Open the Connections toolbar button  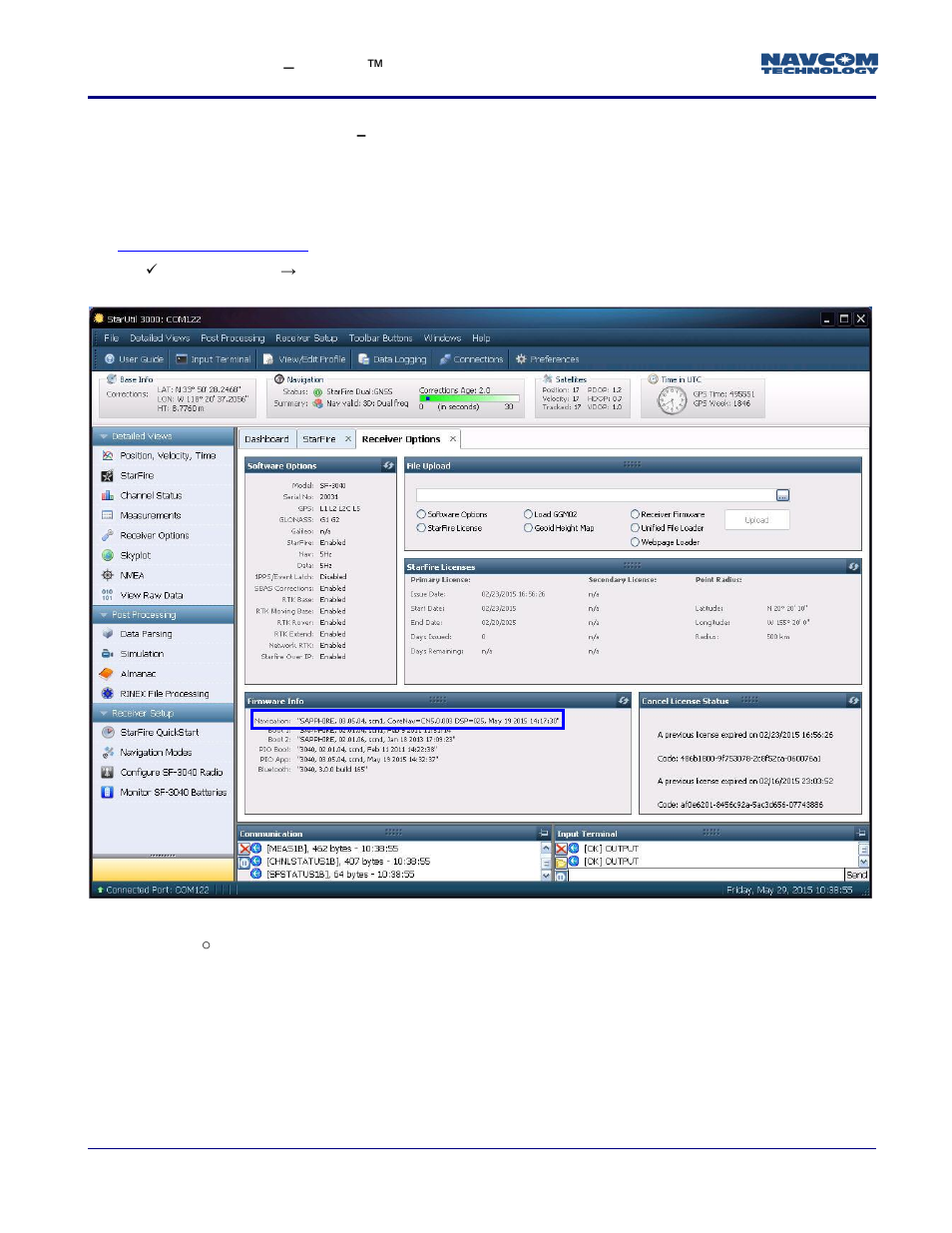pyautogui.click(x=471, y=359)
